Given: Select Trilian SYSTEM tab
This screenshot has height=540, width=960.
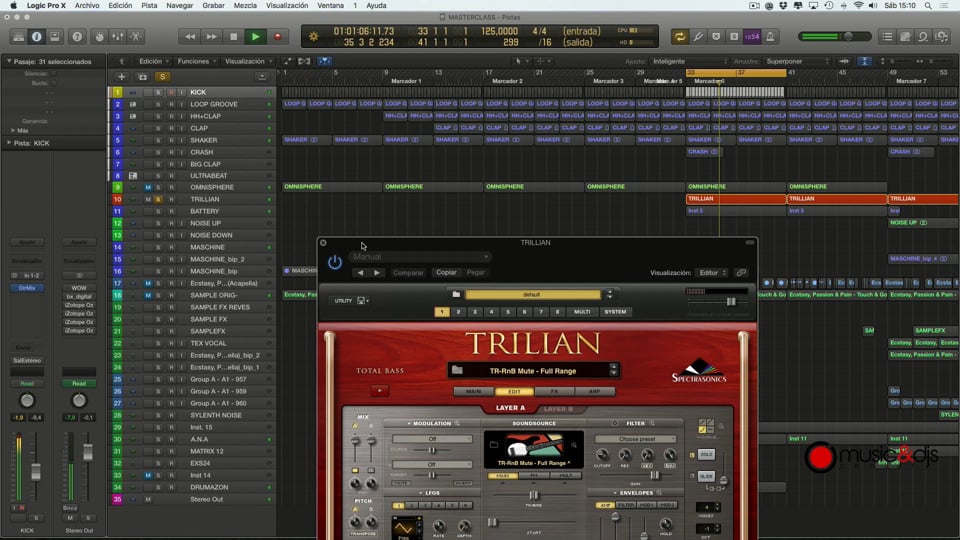Looking at the screenshot, I should (615, 312).
